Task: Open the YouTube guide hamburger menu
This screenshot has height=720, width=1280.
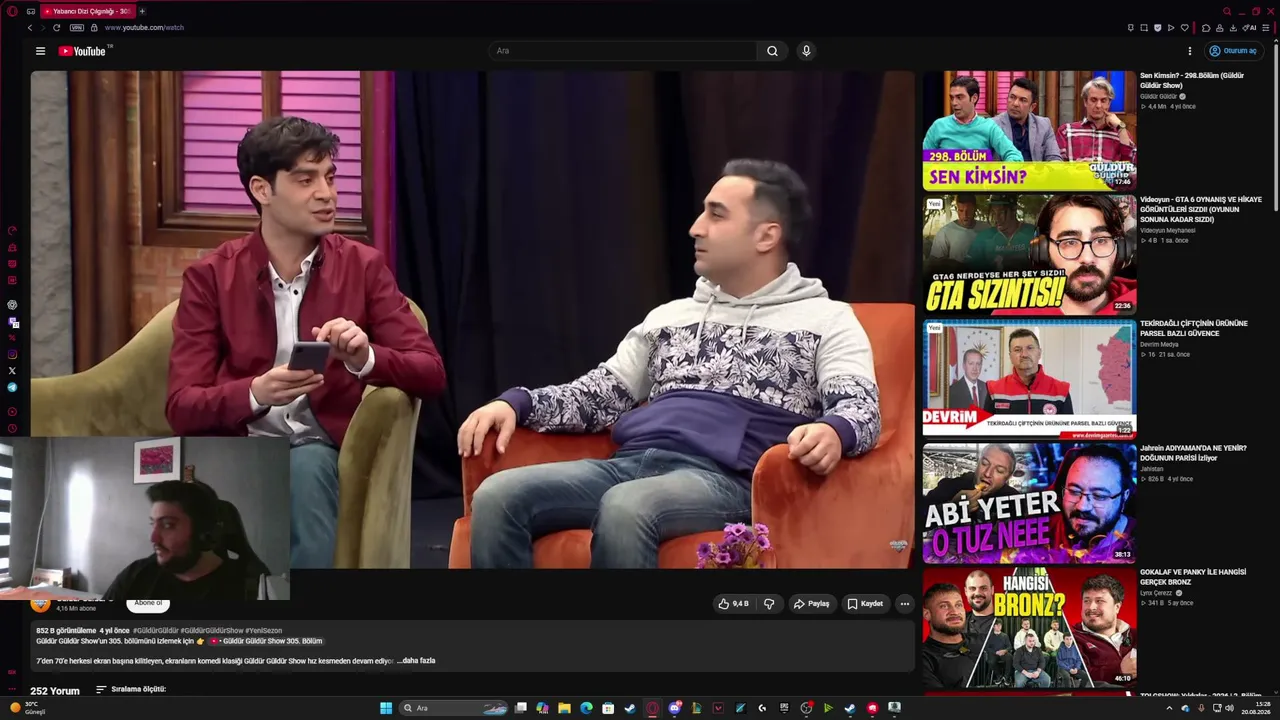Action: (x=40, y=51)
